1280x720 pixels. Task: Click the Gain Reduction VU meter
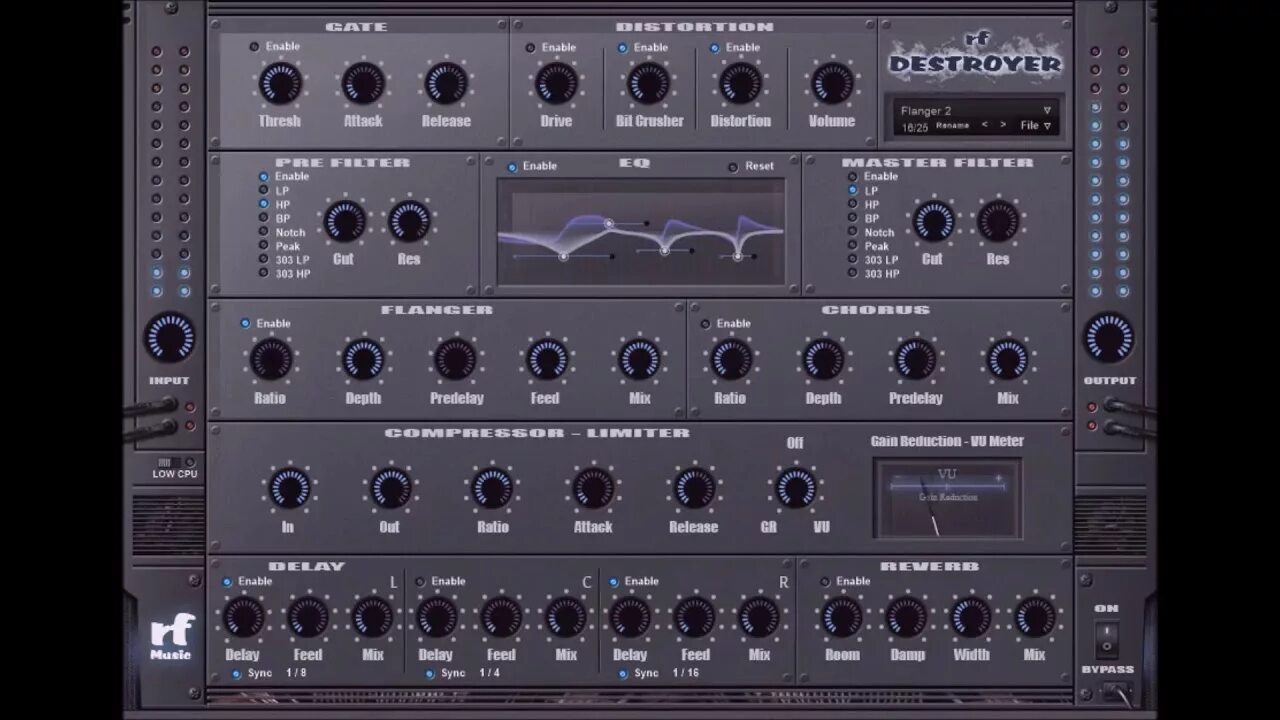click(947, 498)
